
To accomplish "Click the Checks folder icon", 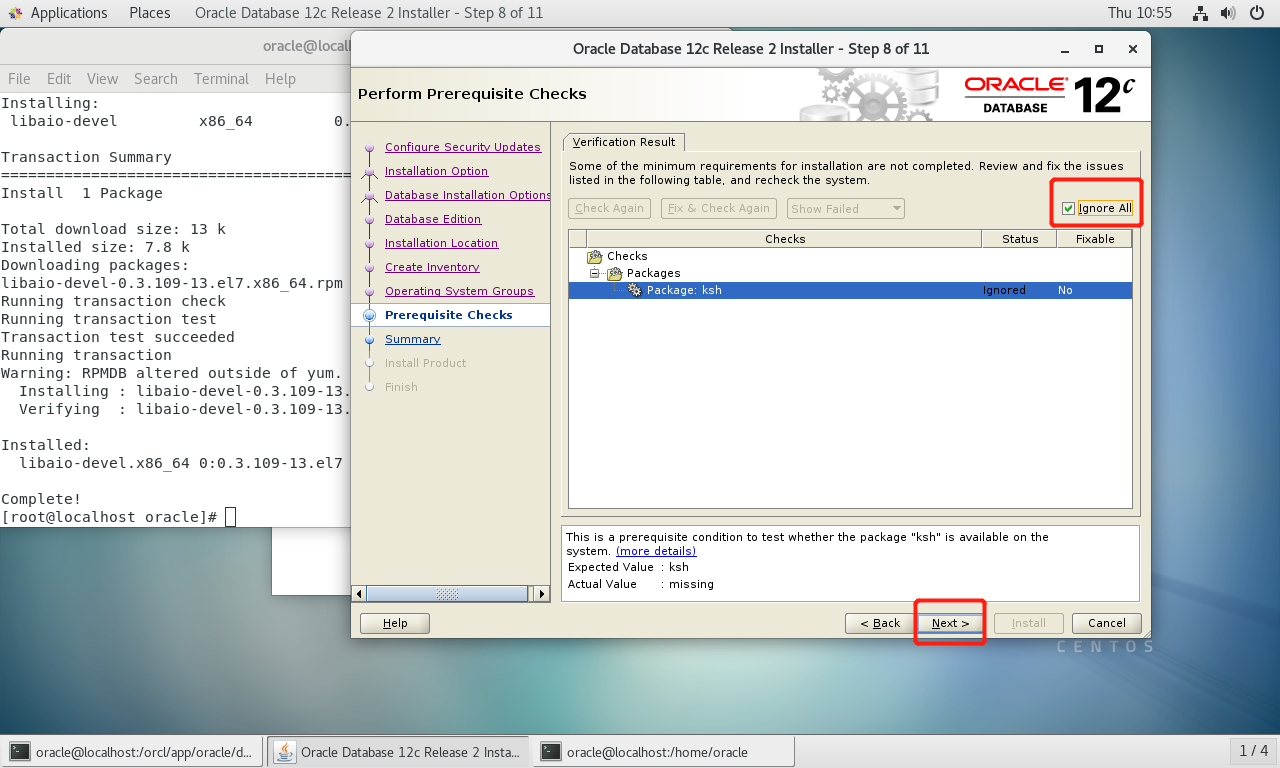I will [595, 256].
